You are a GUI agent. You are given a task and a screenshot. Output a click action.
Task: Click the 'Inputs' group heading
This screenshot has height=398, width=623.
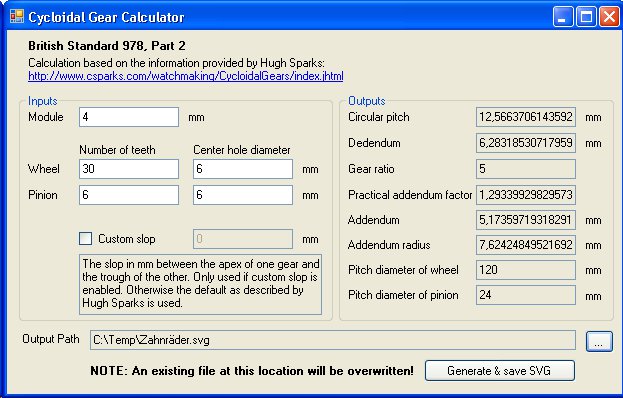43,101
